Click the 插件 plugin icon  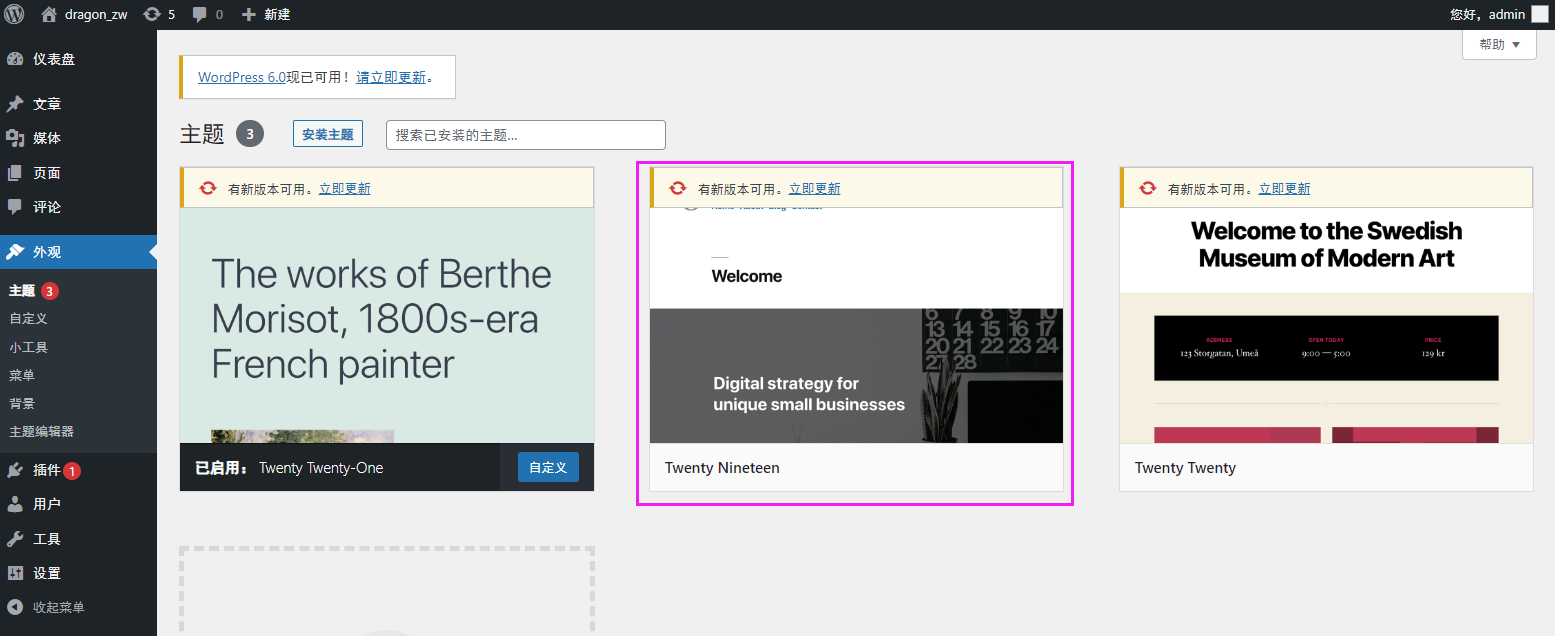pyautogui.click(x=15, y=470)
